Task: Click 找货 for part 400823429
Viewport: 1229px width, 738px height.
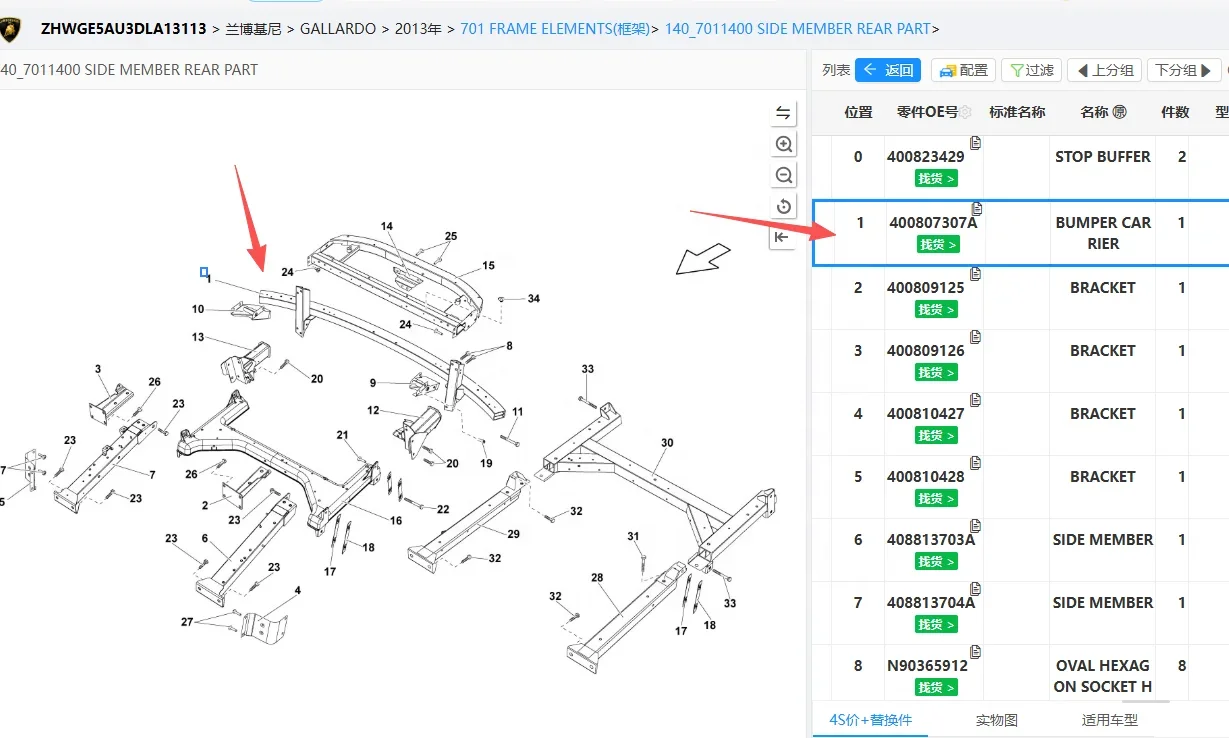Action: (x=937, y=179)
